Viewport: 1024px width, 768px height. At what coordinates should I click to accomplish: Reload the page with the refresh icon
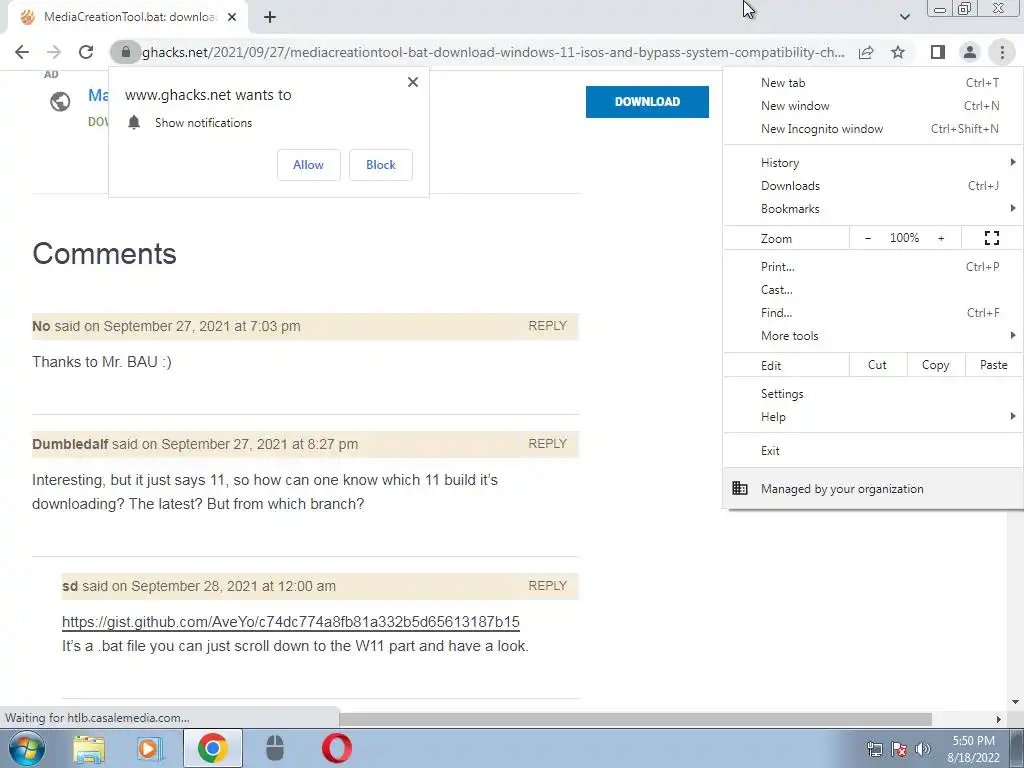86,52
